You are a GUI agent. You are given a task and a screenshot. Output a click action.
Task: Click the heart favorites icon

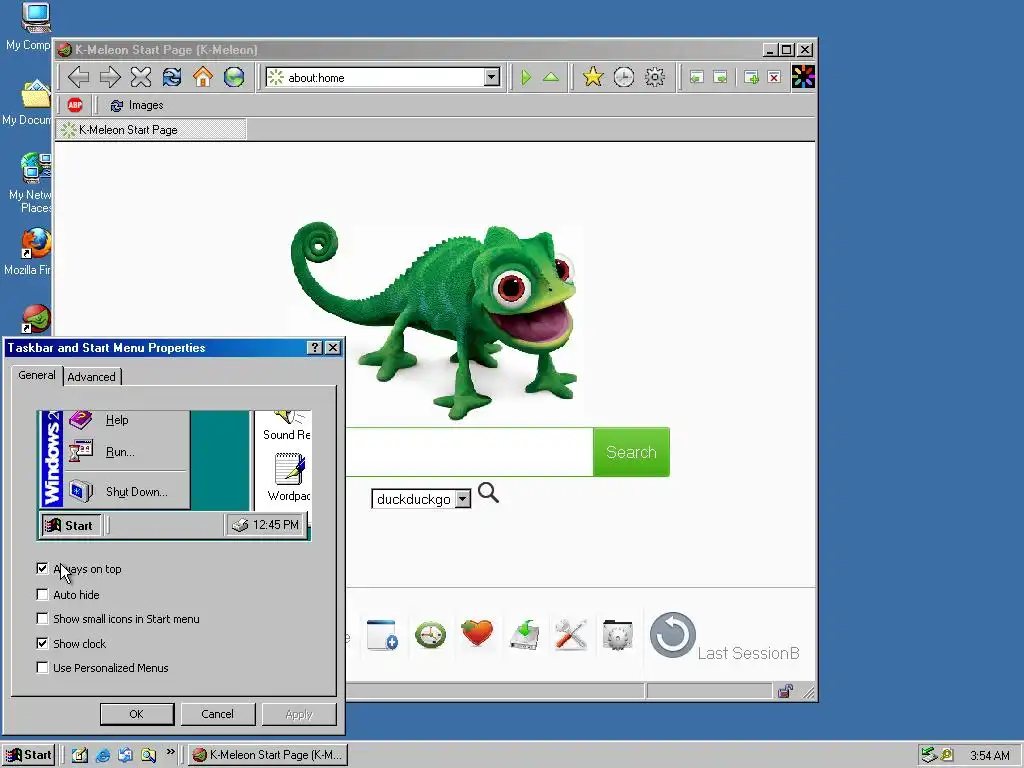coord(477,633)
